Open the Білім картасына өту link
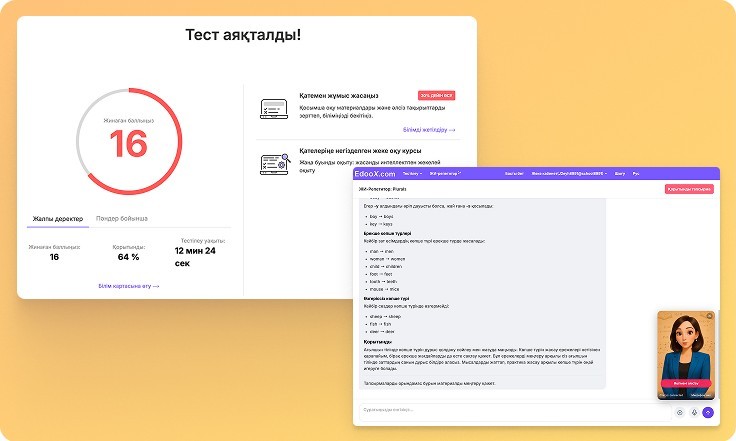Image resolution: width=736 pixels, height=441 pixels. click(x=129, y=286)
